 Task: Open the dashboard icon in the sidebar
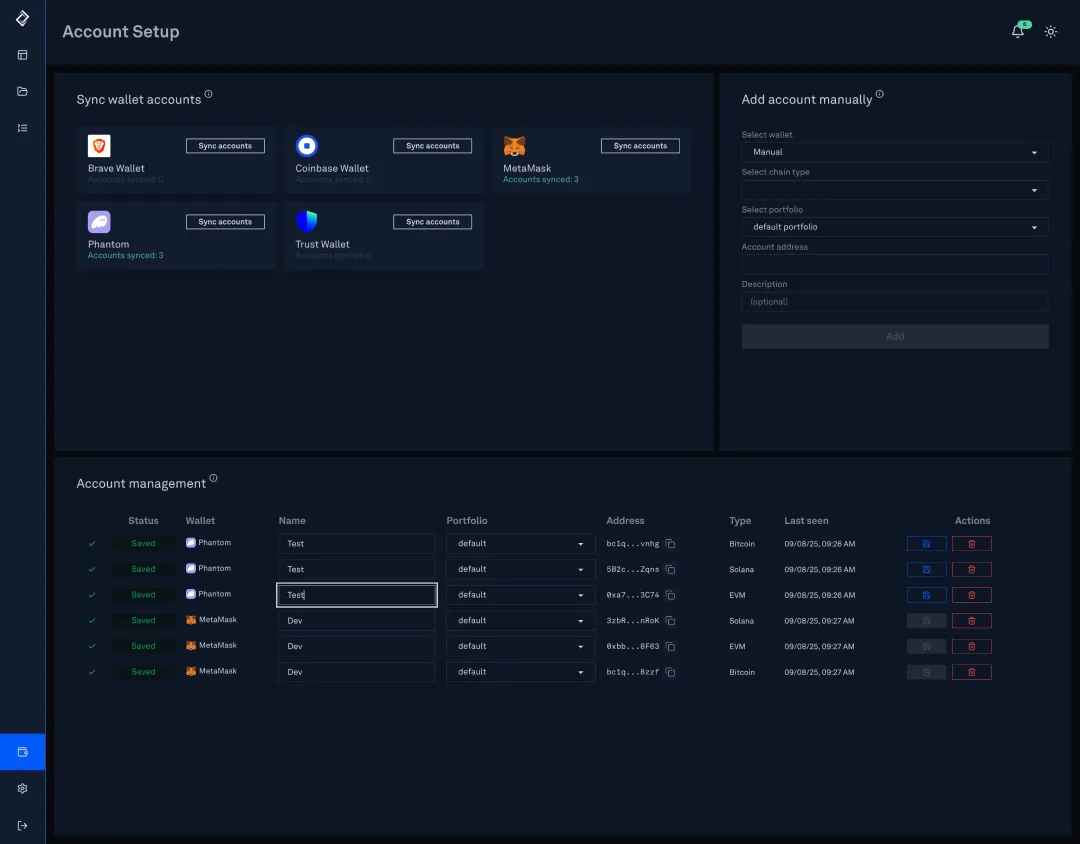22,54
